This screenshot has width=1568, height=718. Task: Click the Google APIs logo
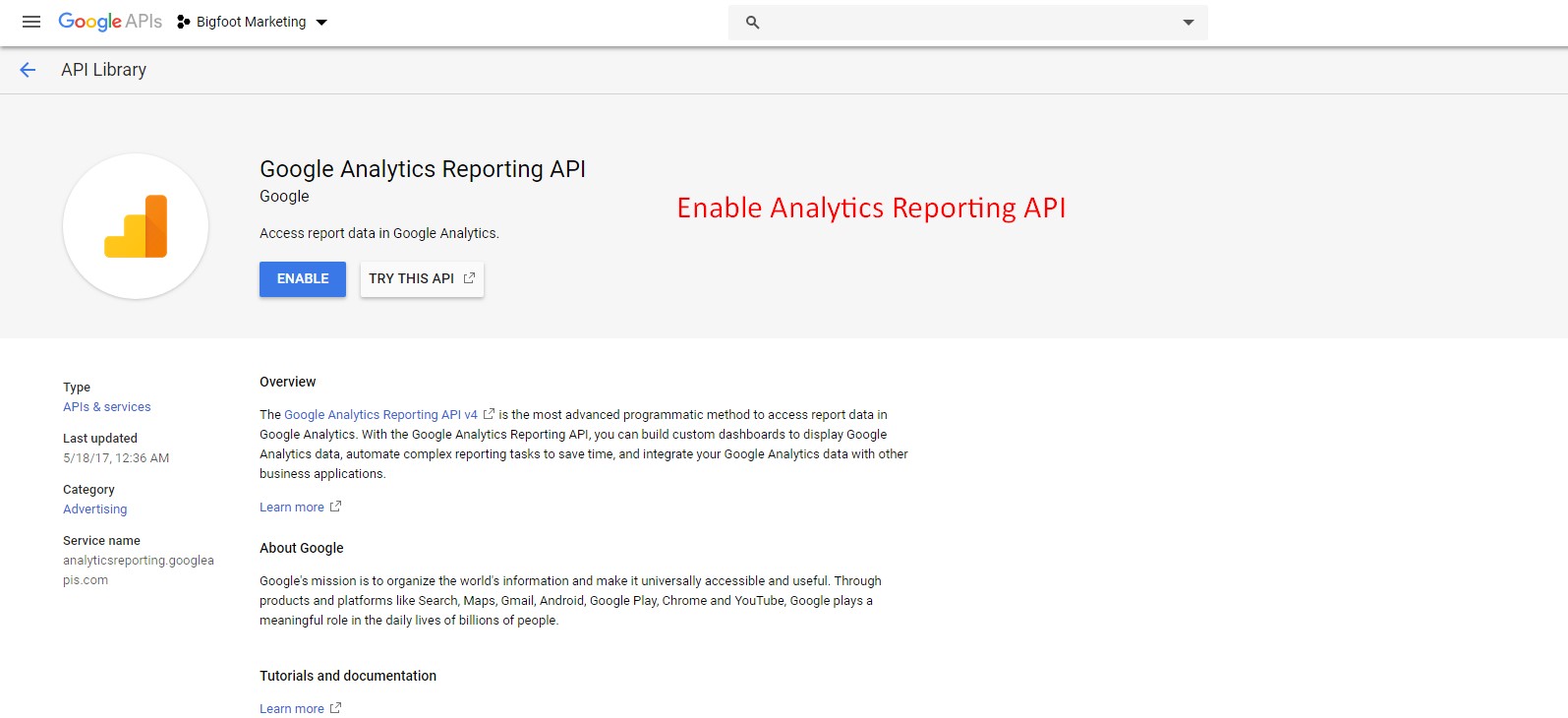pyautogui.click(x=110, y=22)
